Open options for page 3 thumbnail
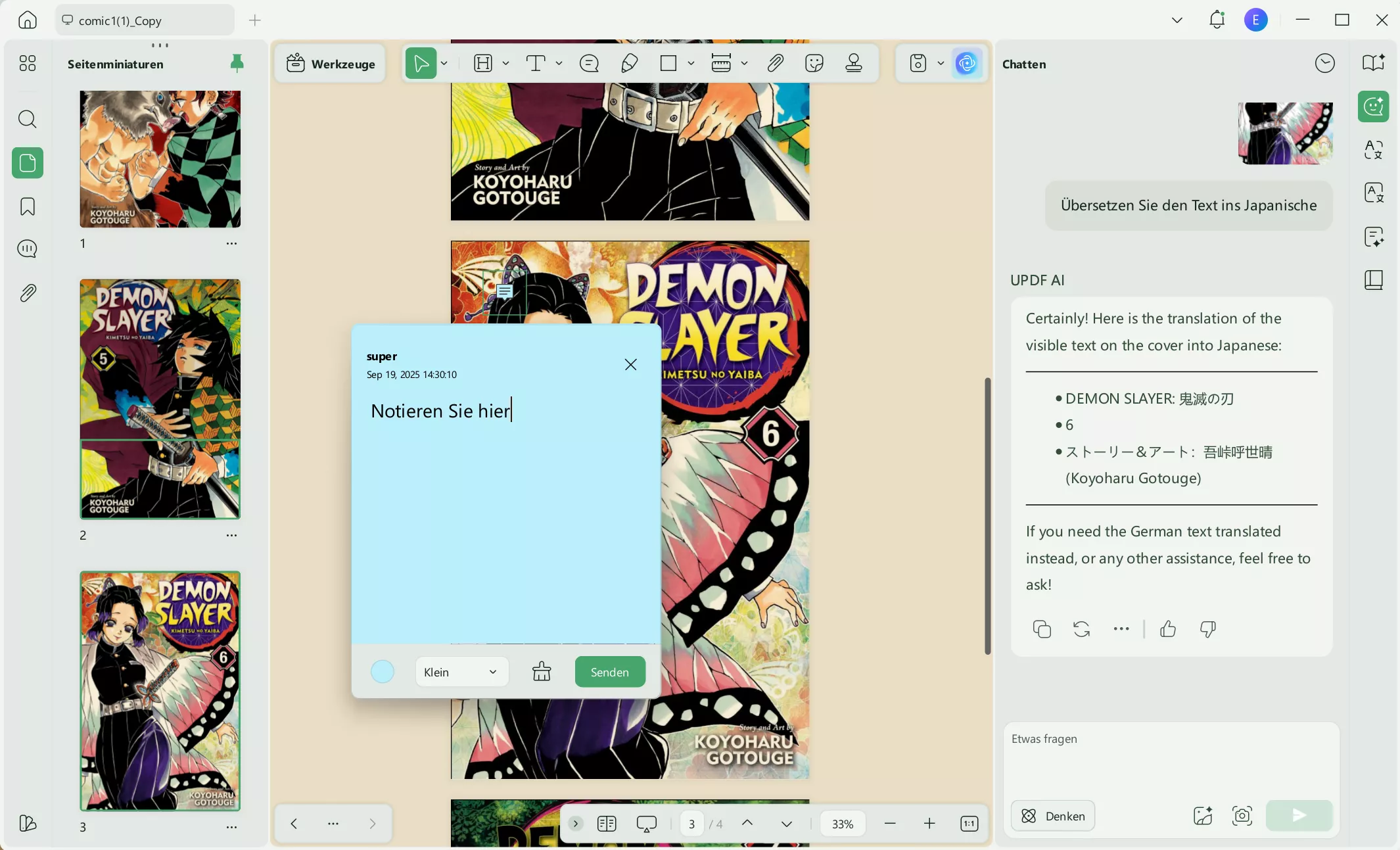 (x=231, y=827)
